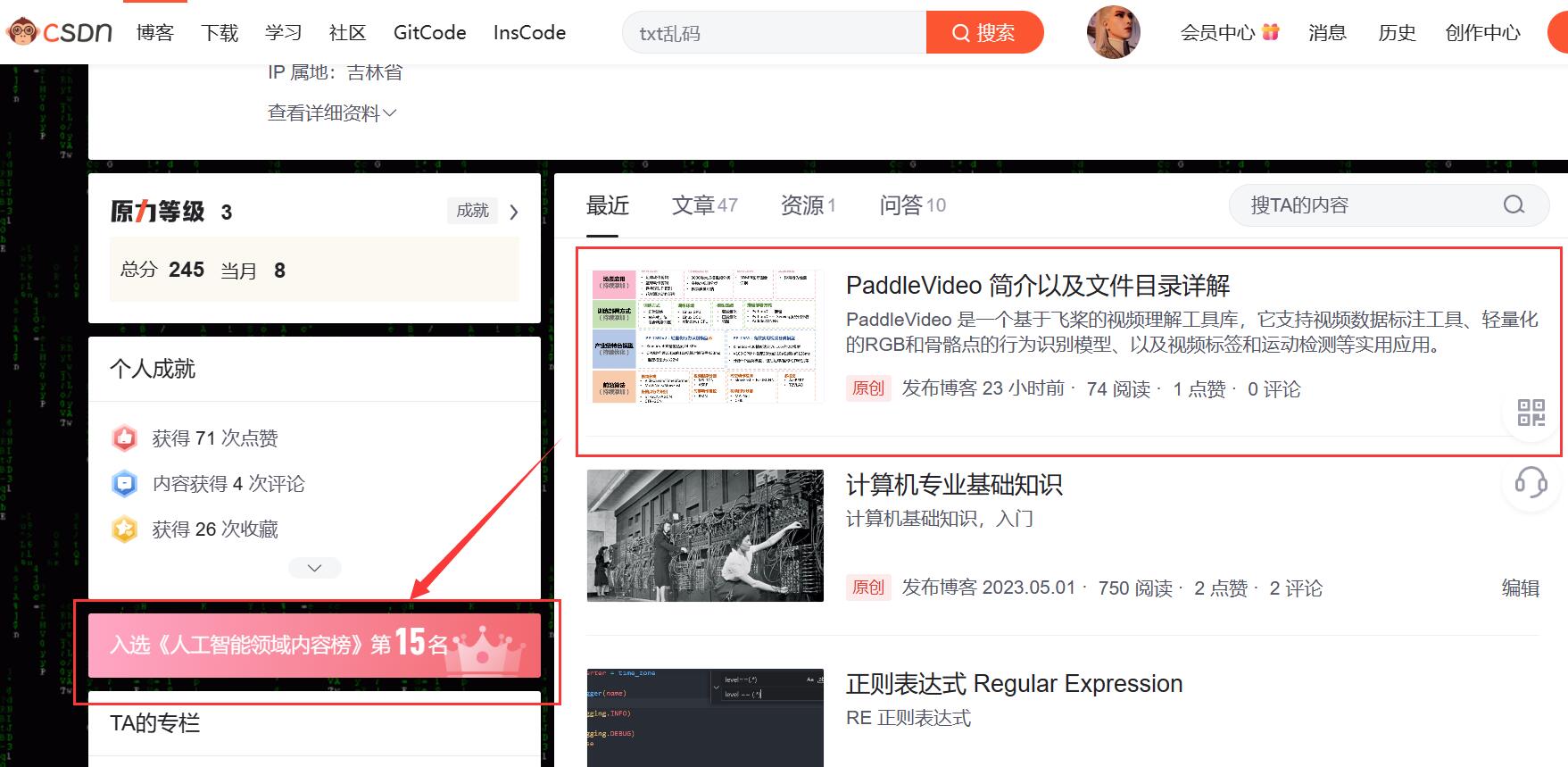
Task: Open 历史 in the header
Action: [1397, 32]
